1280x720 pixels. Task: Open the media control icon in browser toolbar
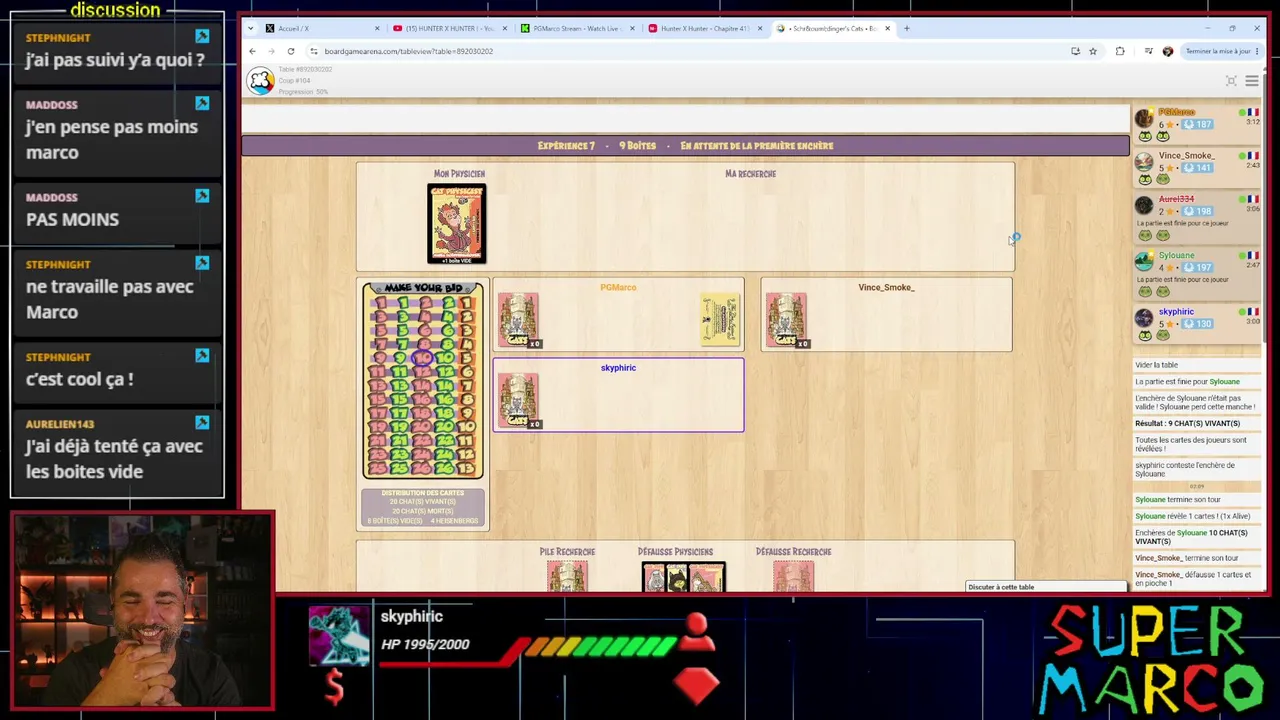click(1148, 51)
